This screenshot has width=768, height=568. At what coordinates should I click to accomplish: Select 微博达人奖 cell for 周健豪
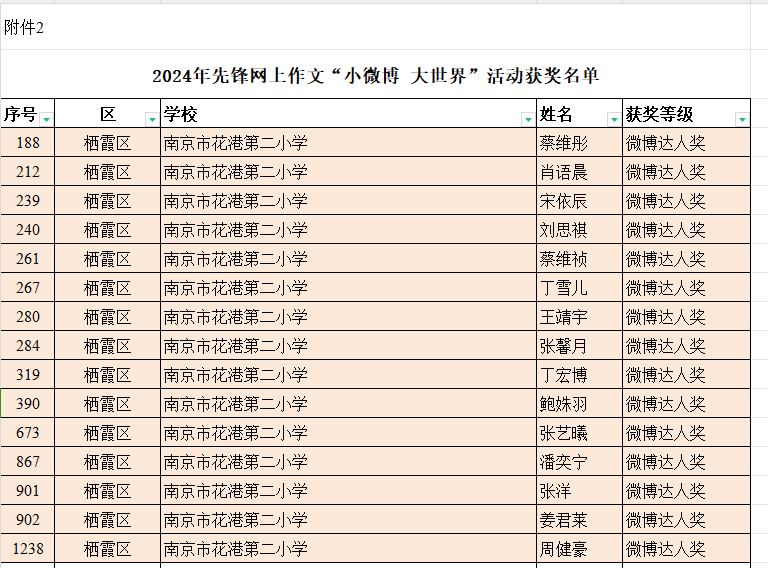(x=686, y=548)
